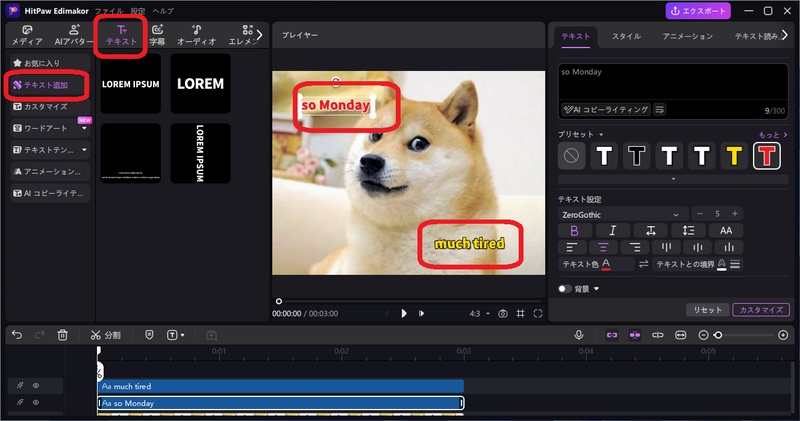The height and width of the screenshot is (421, 800).
Task: Show more right panel tabs with chevron
Action: coord(785,35)
